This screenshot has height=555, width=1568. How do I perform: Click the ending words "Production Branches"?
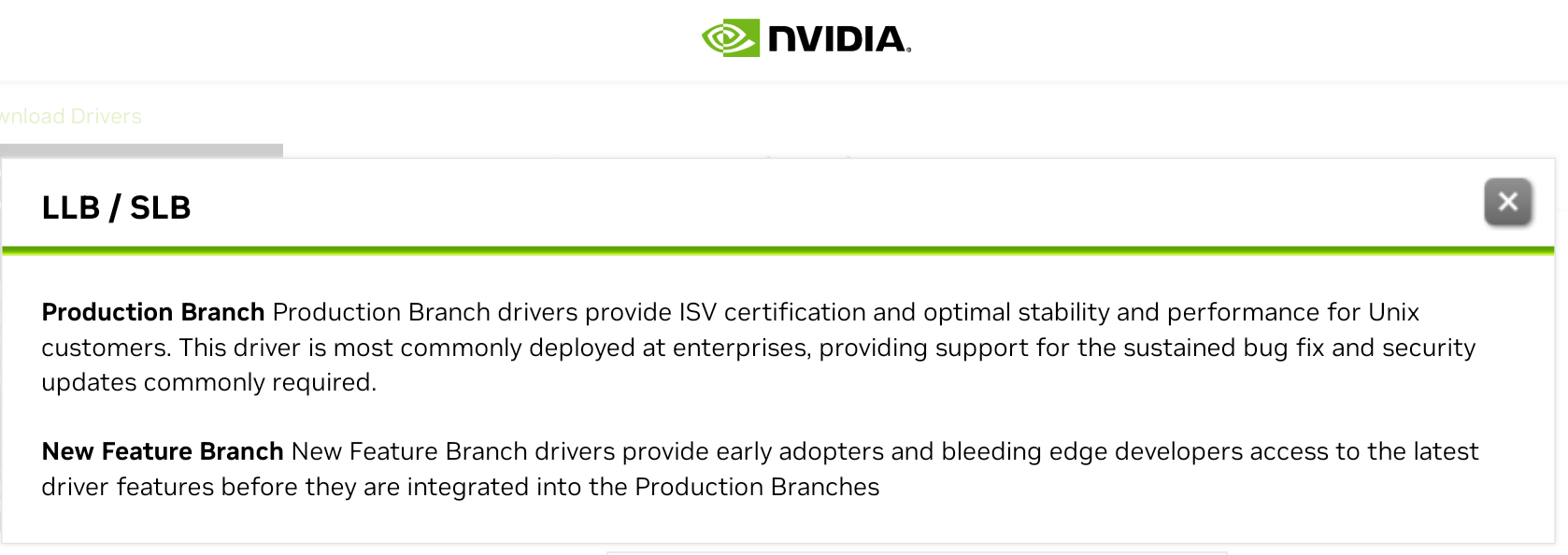click(x=757, y=487)
